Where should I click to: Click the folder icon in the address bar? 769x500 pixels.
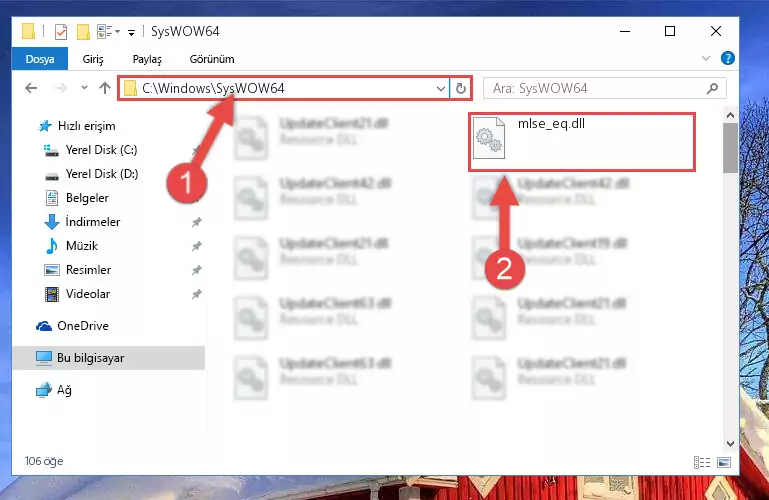pos(130,89)
